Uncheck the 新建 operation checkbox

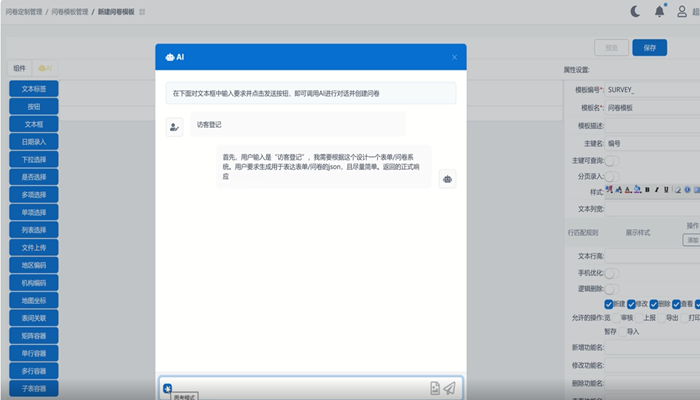[608, 304]
